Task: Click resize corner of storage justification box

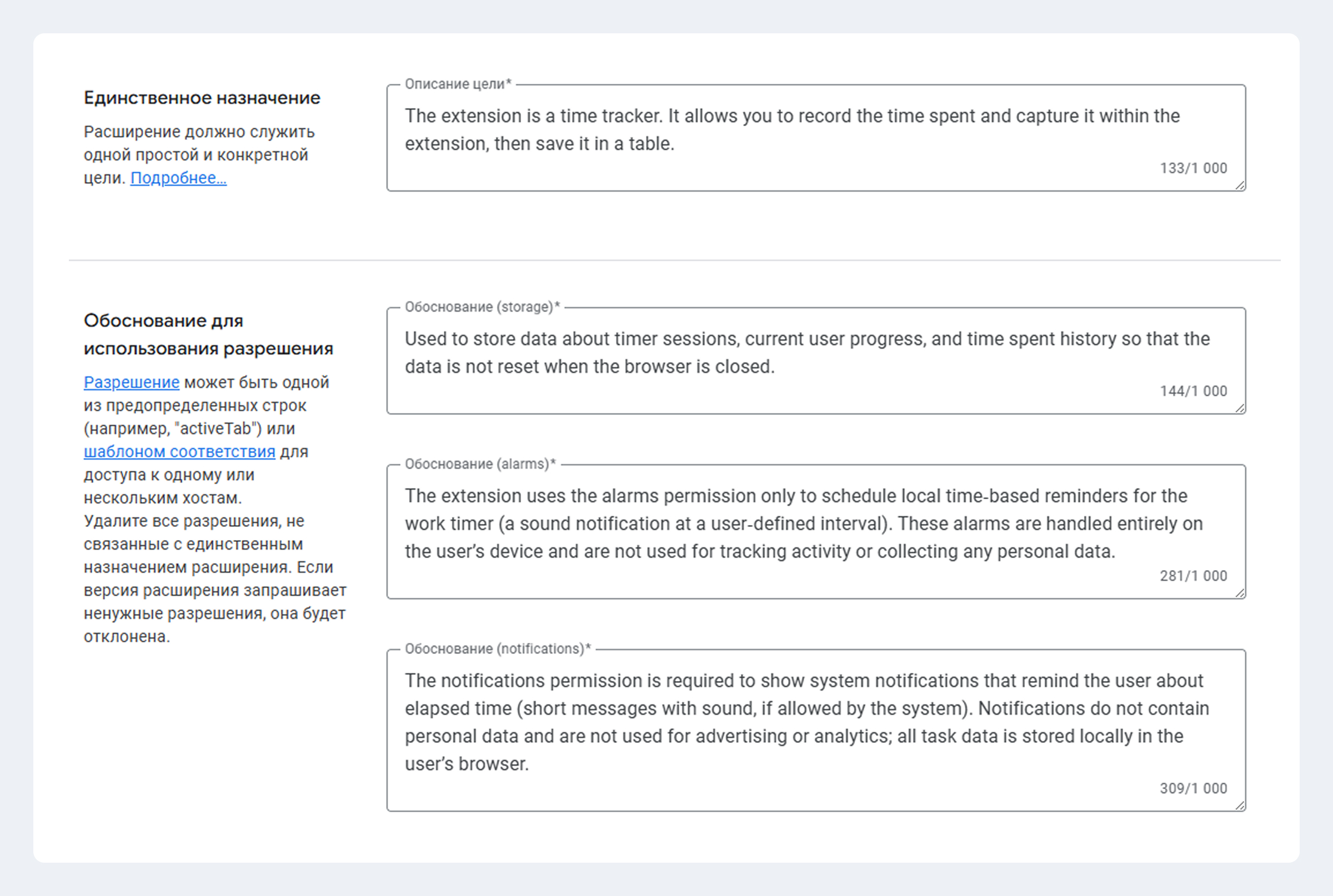Action: [1240, 409]
